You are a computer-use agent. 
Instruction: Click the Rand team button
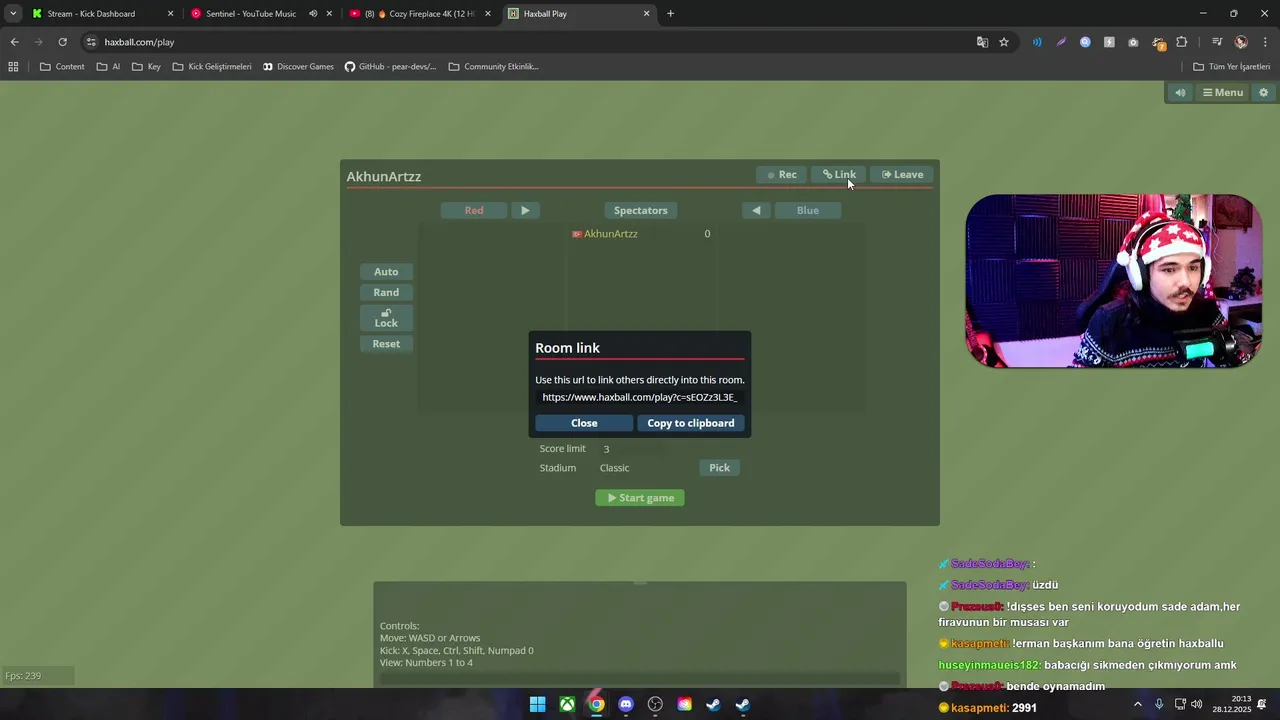(x=386, y=292)
